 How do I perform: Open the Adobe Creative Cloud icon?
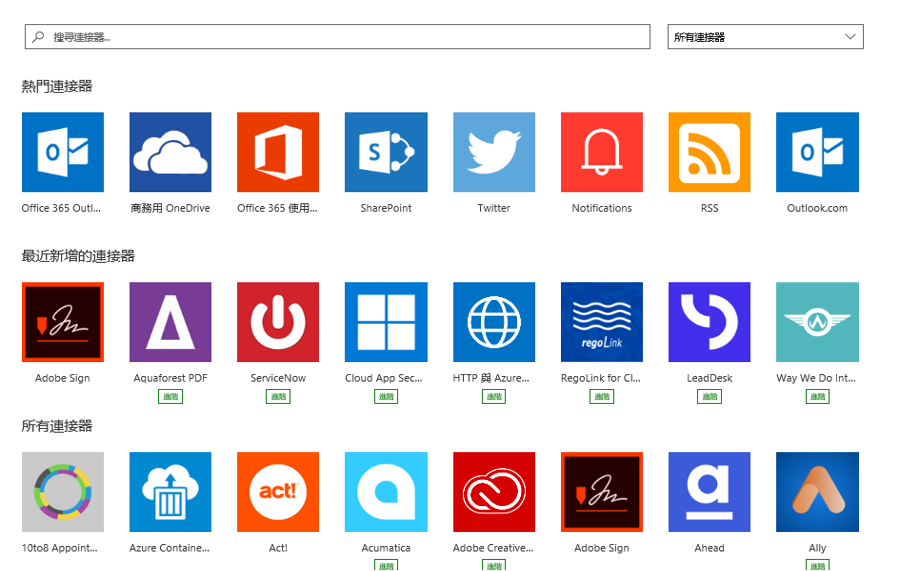pyautogui.click(x=494, y=492)
